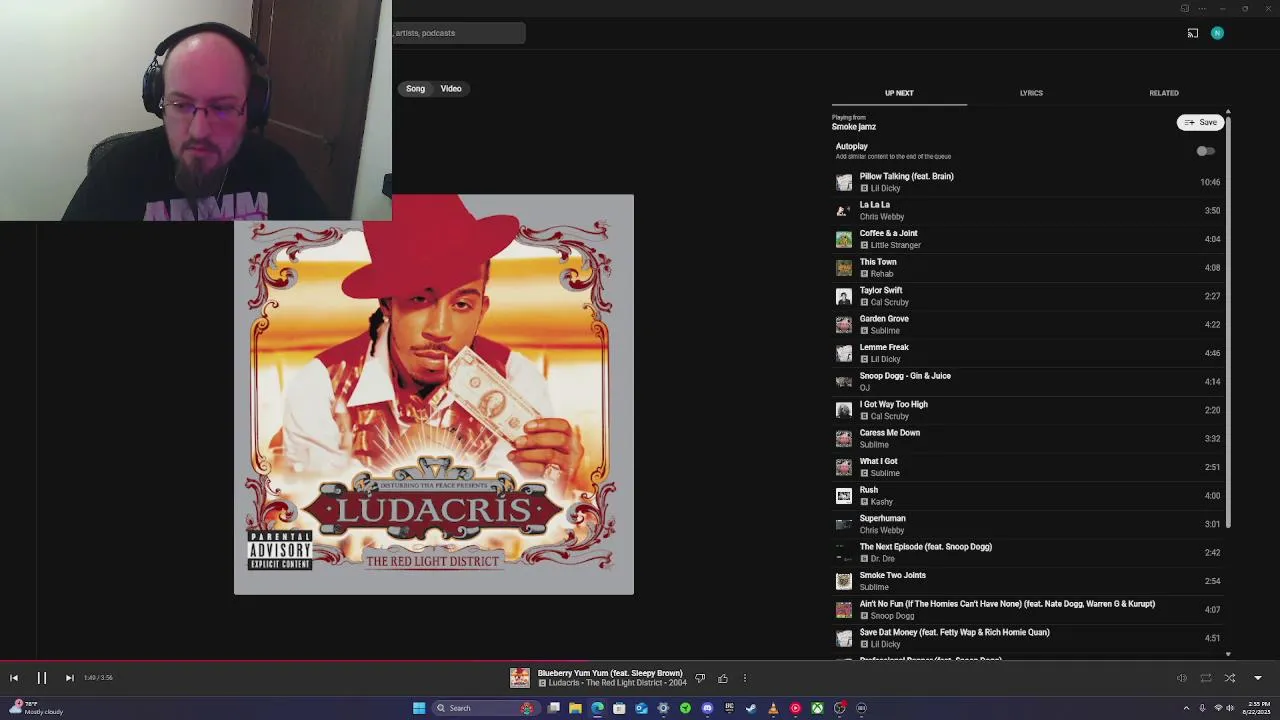Screen dimensions: 1280x720
Task: Open Discord from the taskbar
Action: [x=707, y=708]
